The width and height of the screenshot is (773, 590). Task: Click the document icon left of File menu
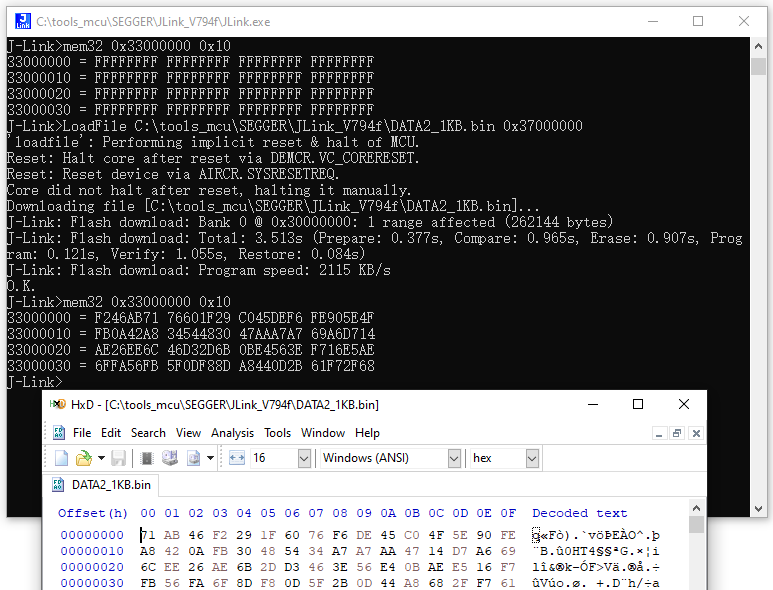point(59,433)
